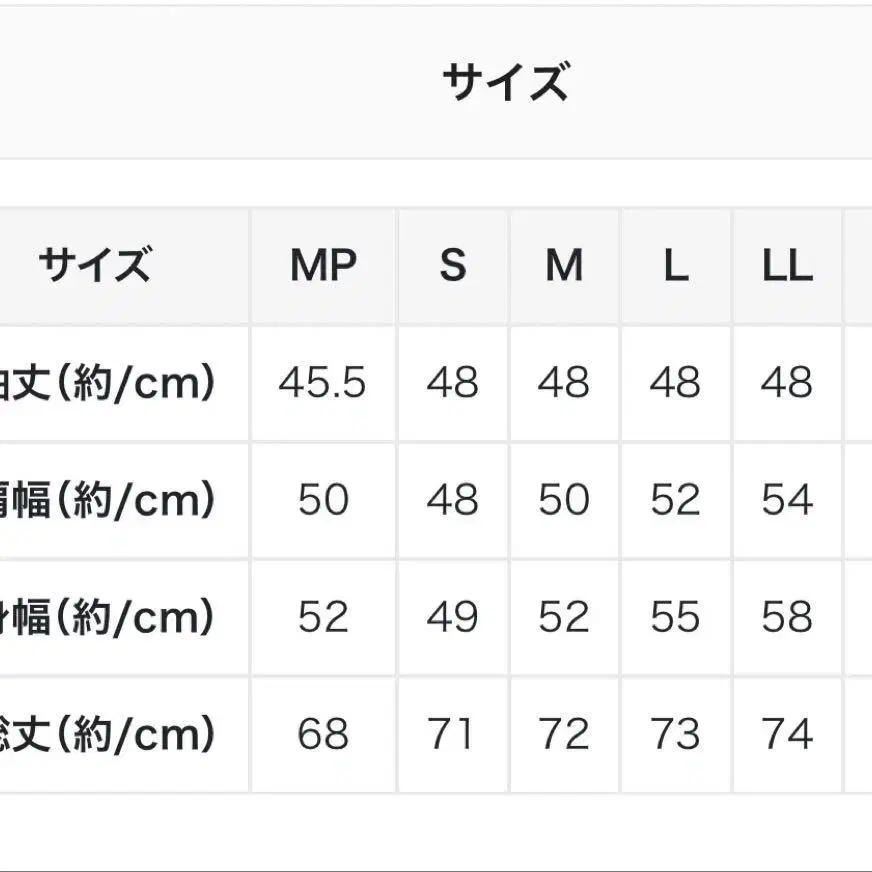This screenshot has height=872, width=872.
Task: Select the S column header
Action: [x=453, y=266]
